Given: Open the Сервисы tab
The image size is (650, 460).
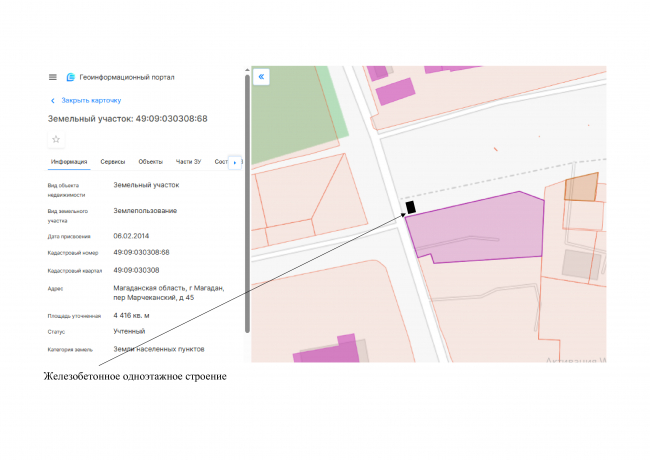Looking at the screenshot, I should [x=113, y=162].
